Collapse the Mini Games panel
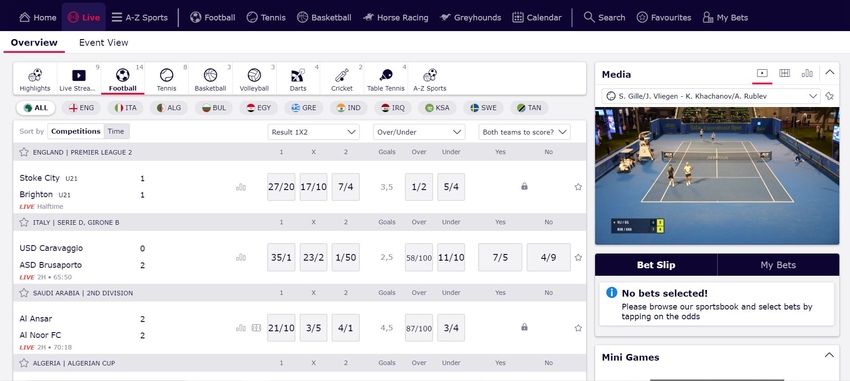 click(x=829, y=356)
